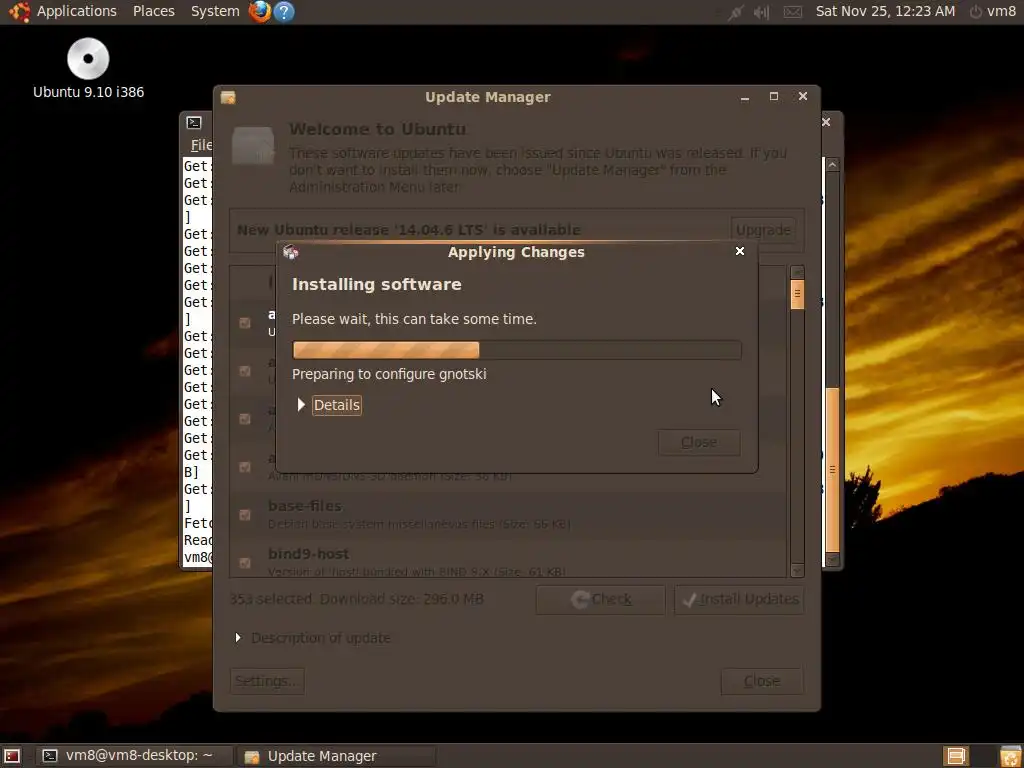This screenshot has height=768, width=1024.
Task: Click the 'Installing software' heading
Action: click(377, 284)
